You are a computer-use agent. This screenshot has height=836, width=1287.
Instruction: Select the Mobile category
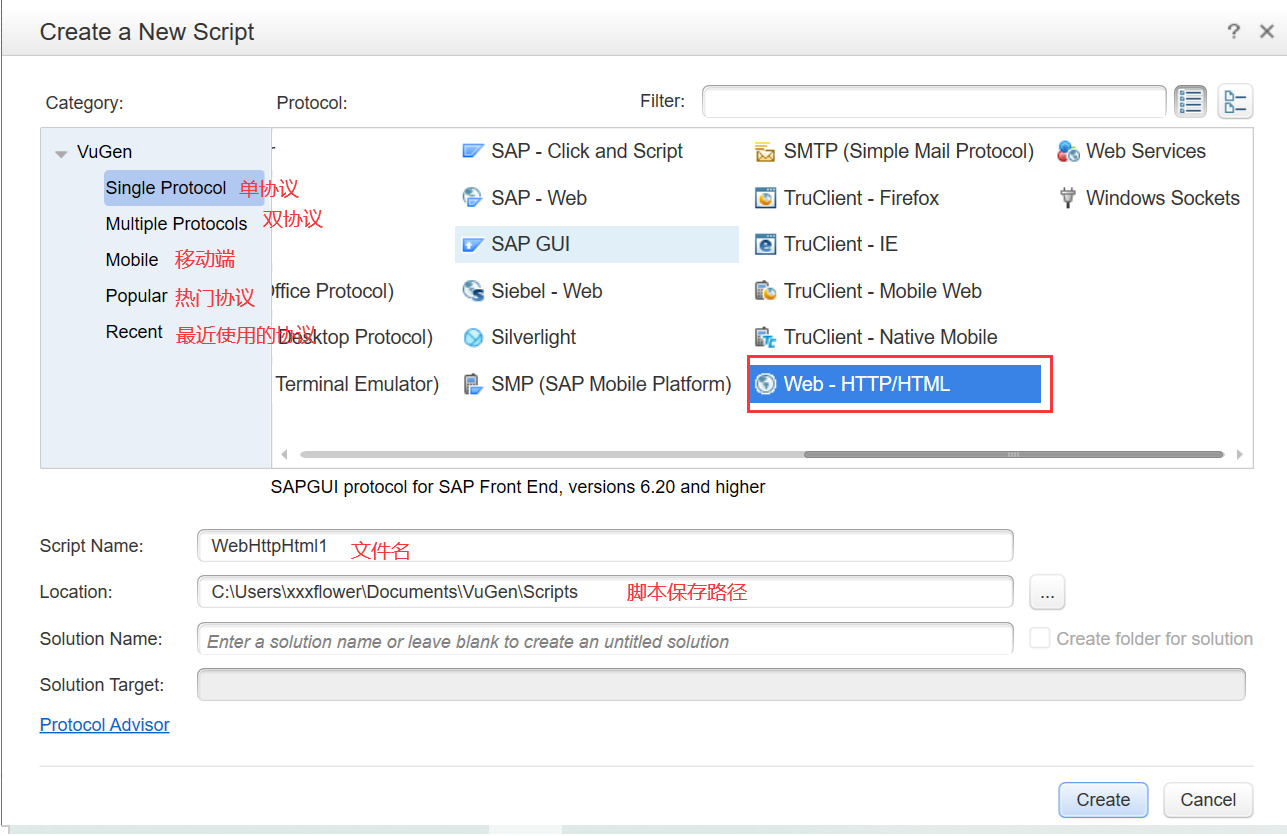[x=132, y=260]
